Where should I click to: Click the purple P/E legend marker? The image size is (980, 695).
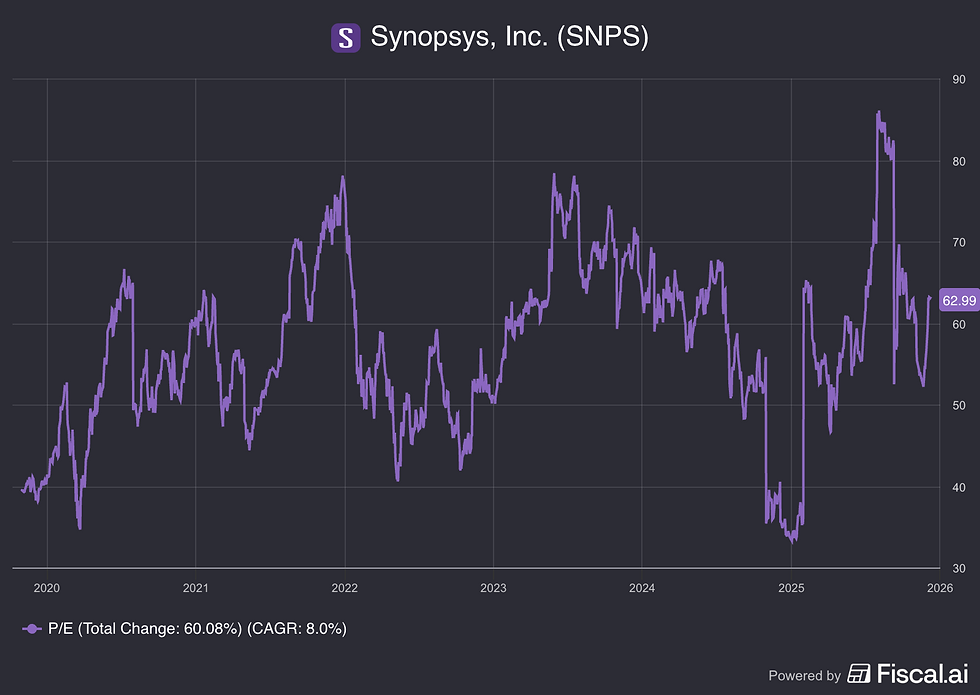pos(32,629)
